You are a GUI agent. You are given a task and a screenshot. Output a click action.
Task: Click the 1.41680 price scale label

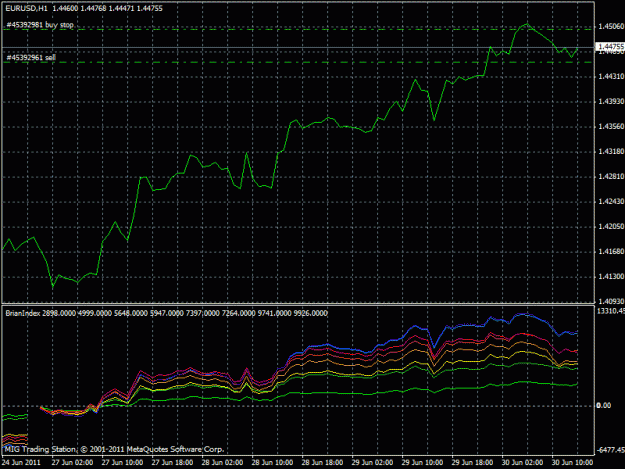[x=611, y=251]
